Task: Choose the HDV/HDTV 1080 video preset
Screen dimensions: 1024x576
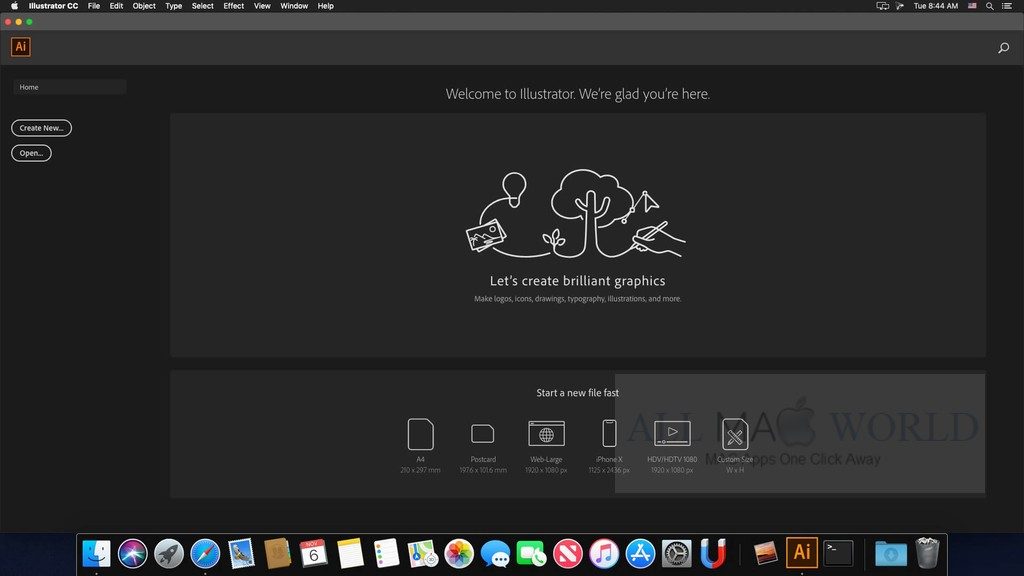Action: click(672, 446)
